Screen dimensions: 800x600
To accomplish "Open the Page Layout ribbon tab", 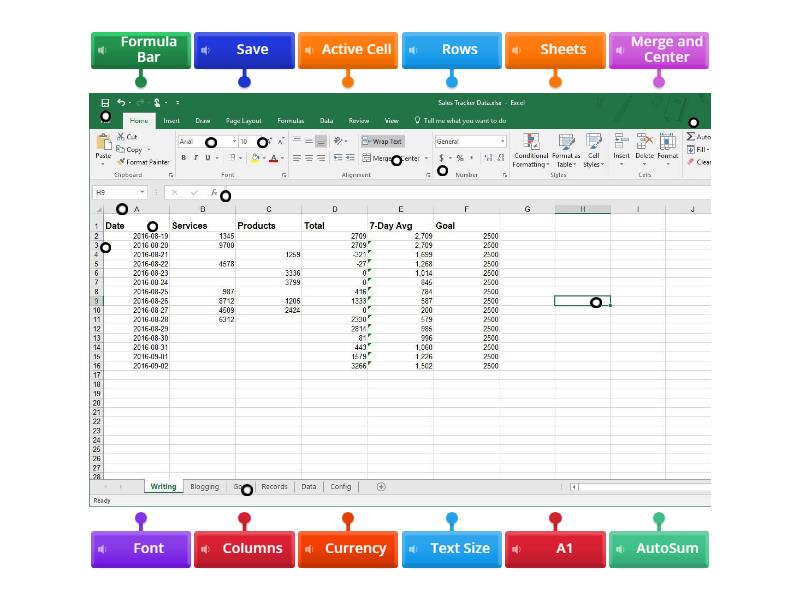I will [243, 120].
